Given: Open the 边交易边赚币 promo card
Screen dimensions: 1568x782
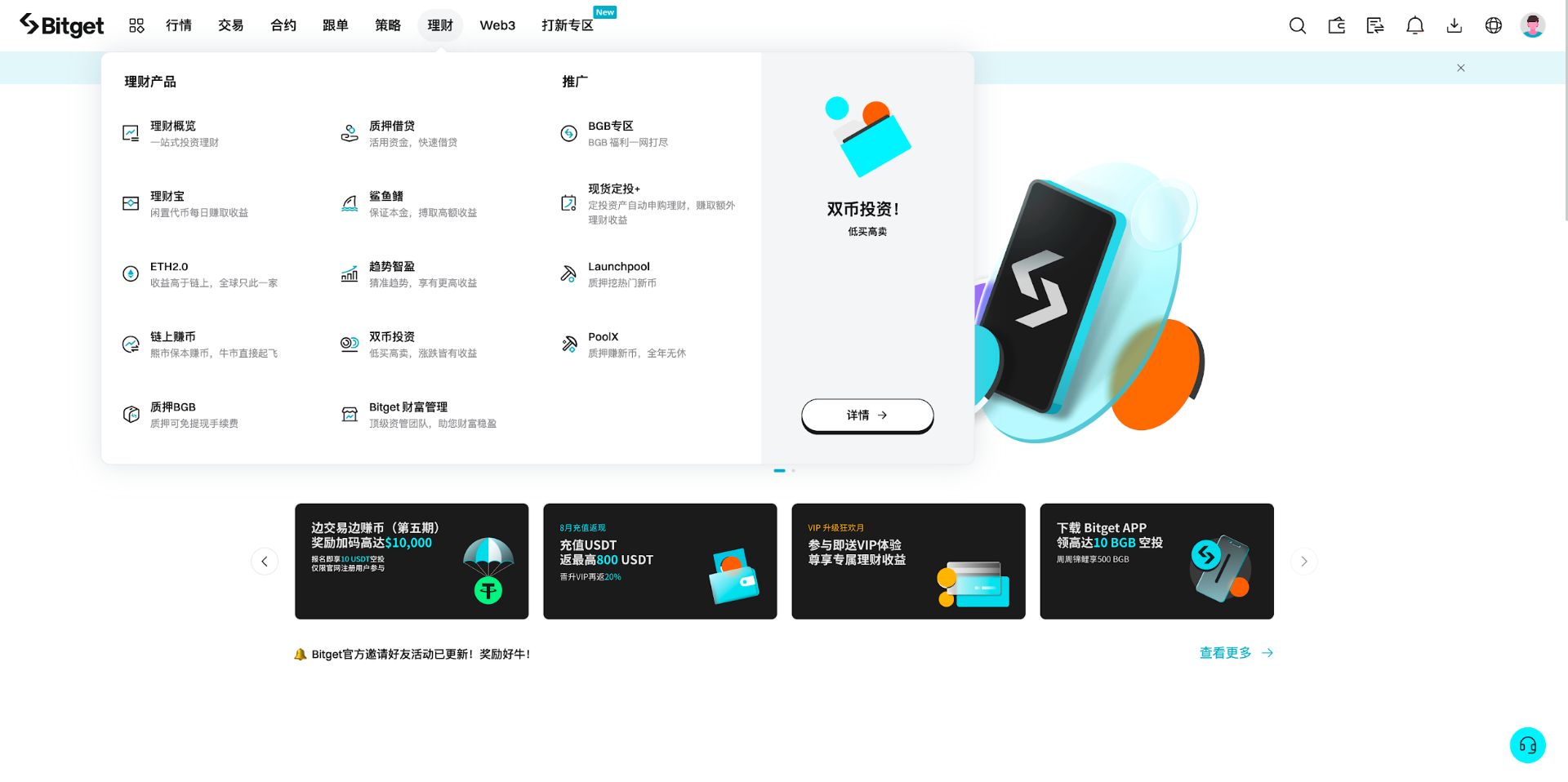Looking at the screenshot, I should click(x=412, y=561).
